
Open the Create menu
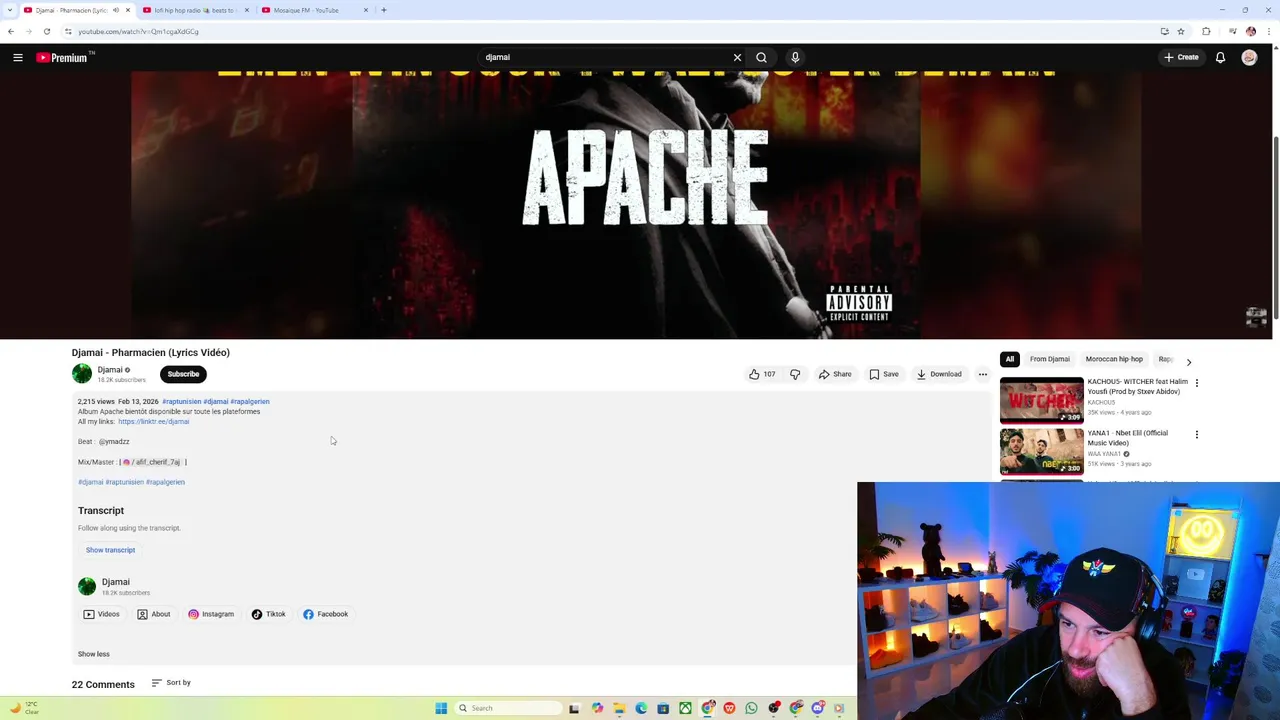1181,57
